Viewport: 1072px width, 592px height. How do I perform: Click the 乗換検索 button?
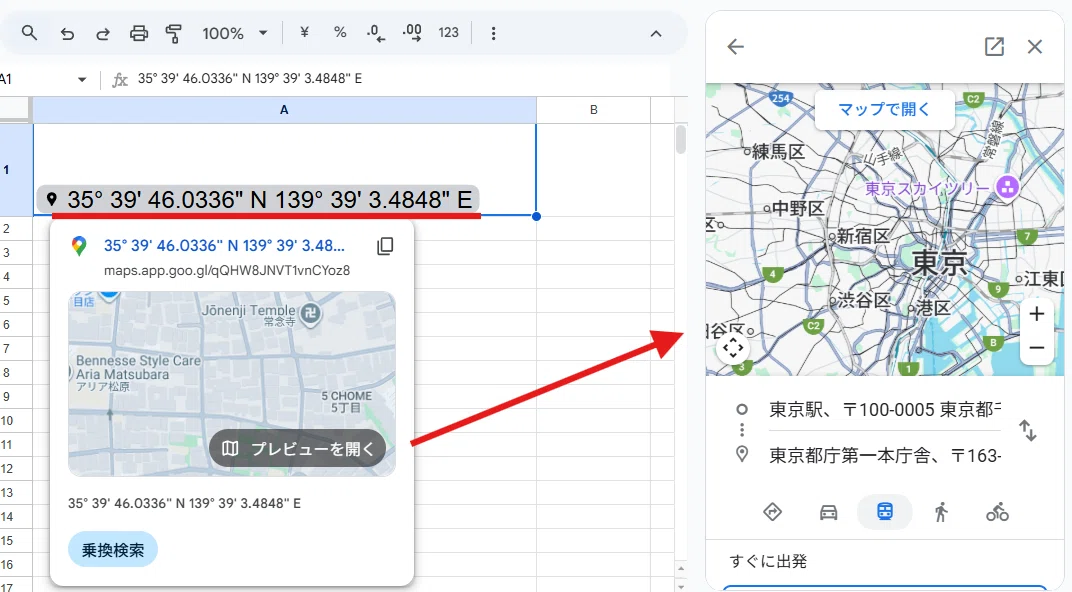(113, 550)
